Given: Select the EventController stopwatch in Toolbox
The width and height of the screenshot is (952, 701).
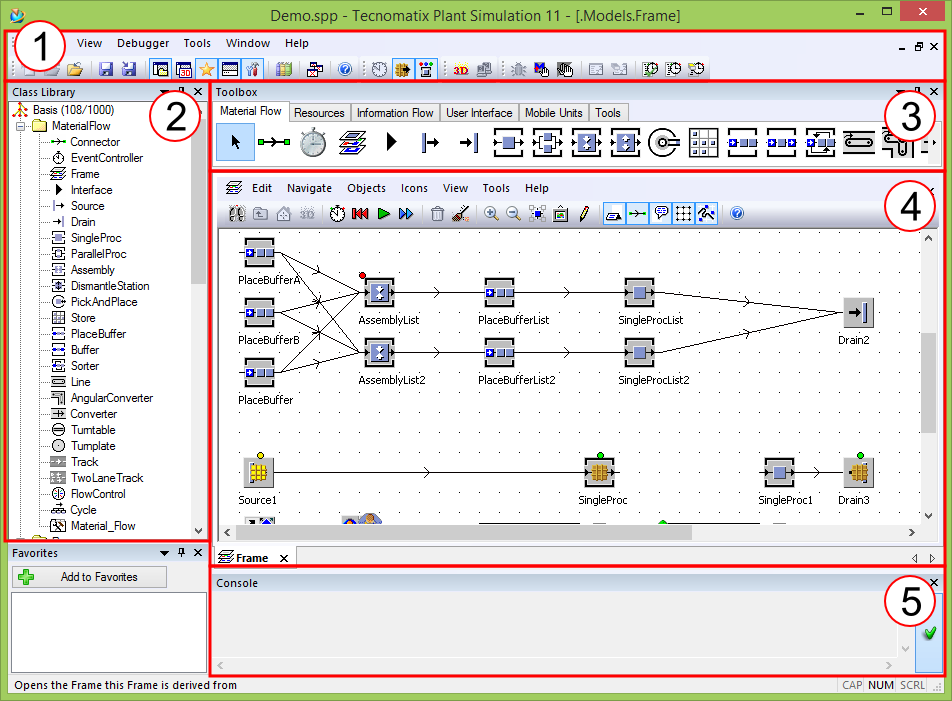Looking at the screenshot, I should coord(313,143).
